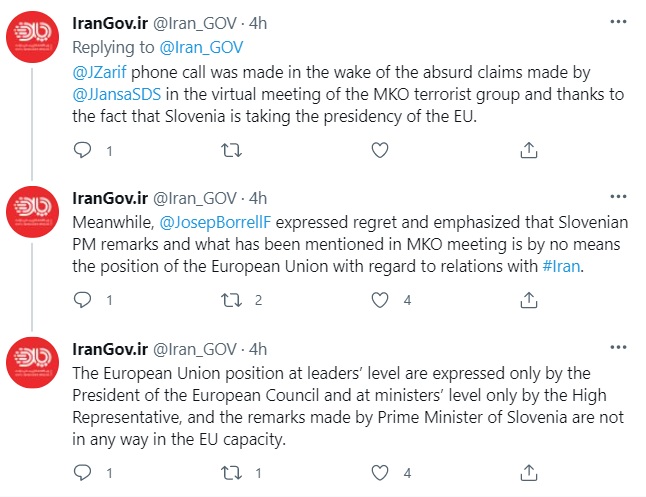
Task: Retweet the first tweet about MKO meeting
Action: tap(230, 151)
